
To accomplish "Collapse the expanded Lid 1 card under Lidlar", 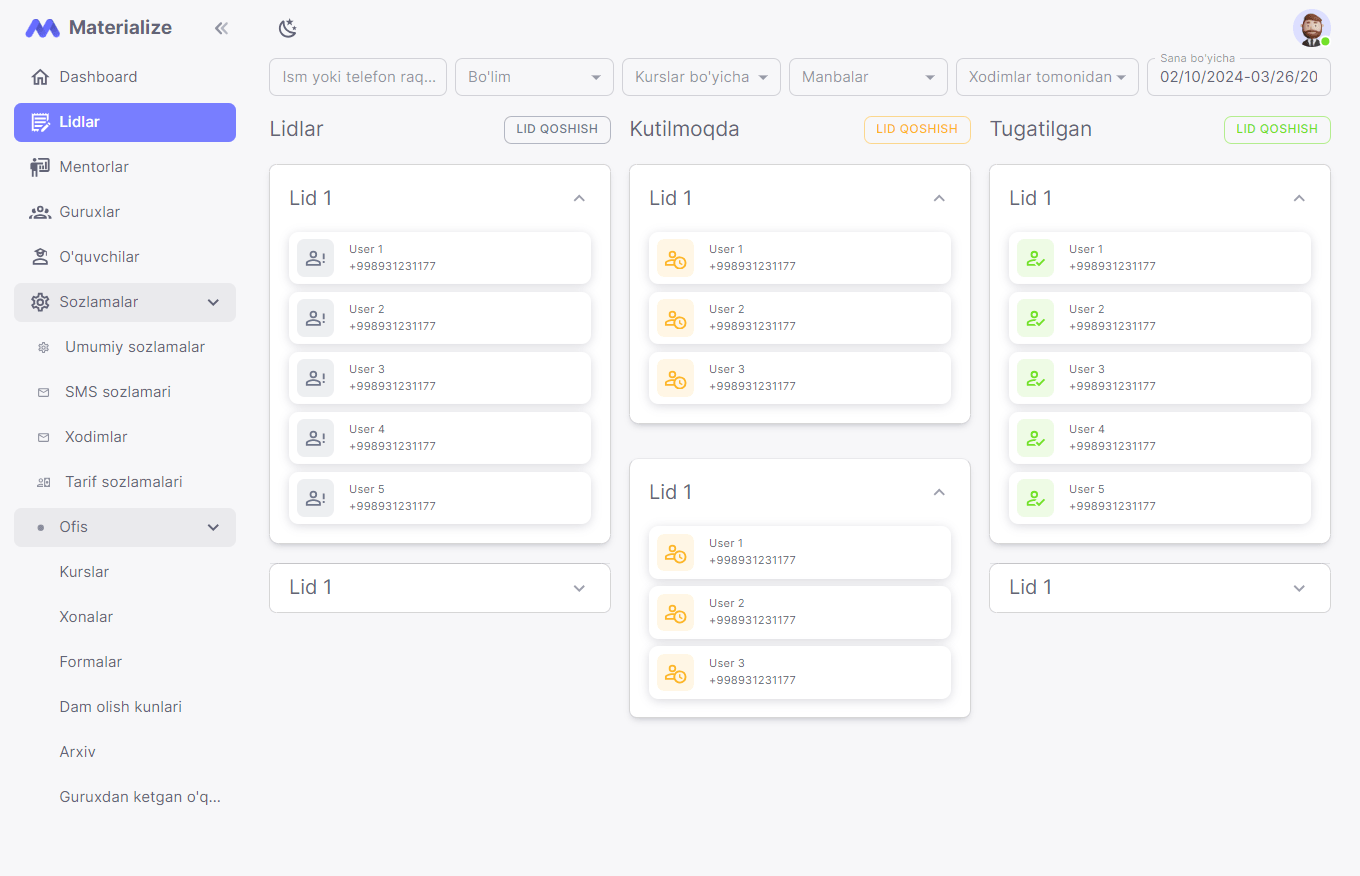I will 579,198.
